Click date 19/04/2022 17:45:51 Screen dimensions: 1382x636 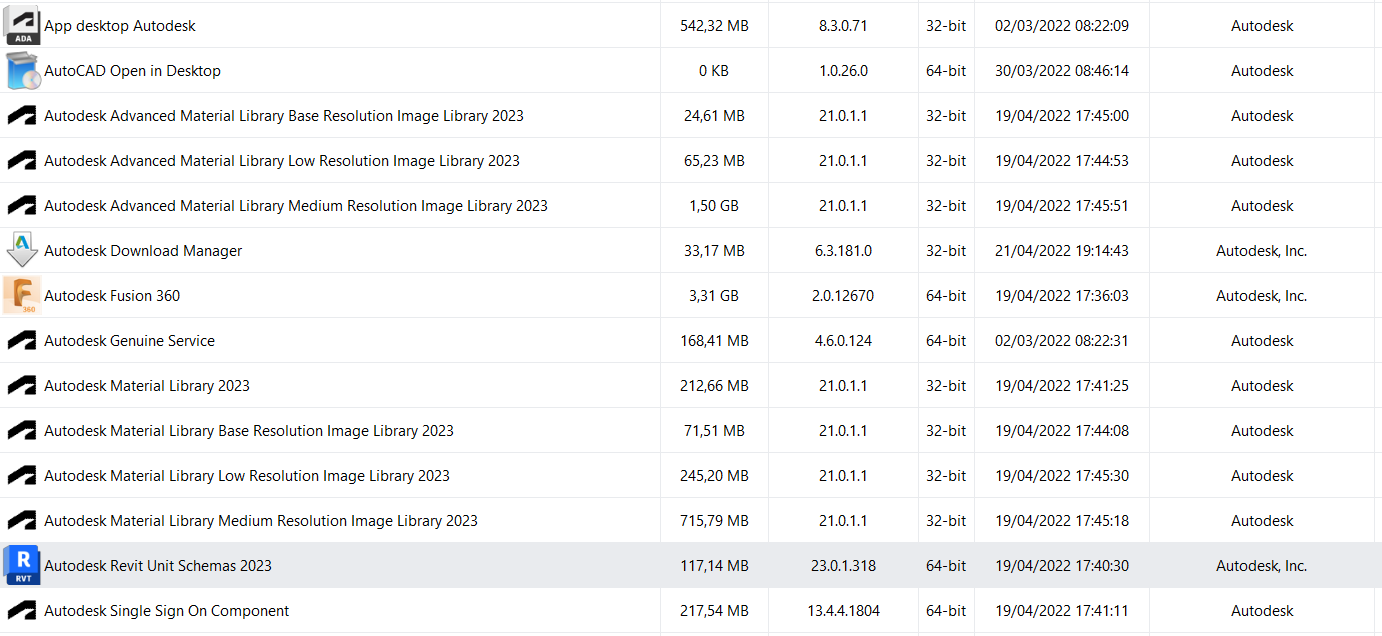click(1062, 206)
